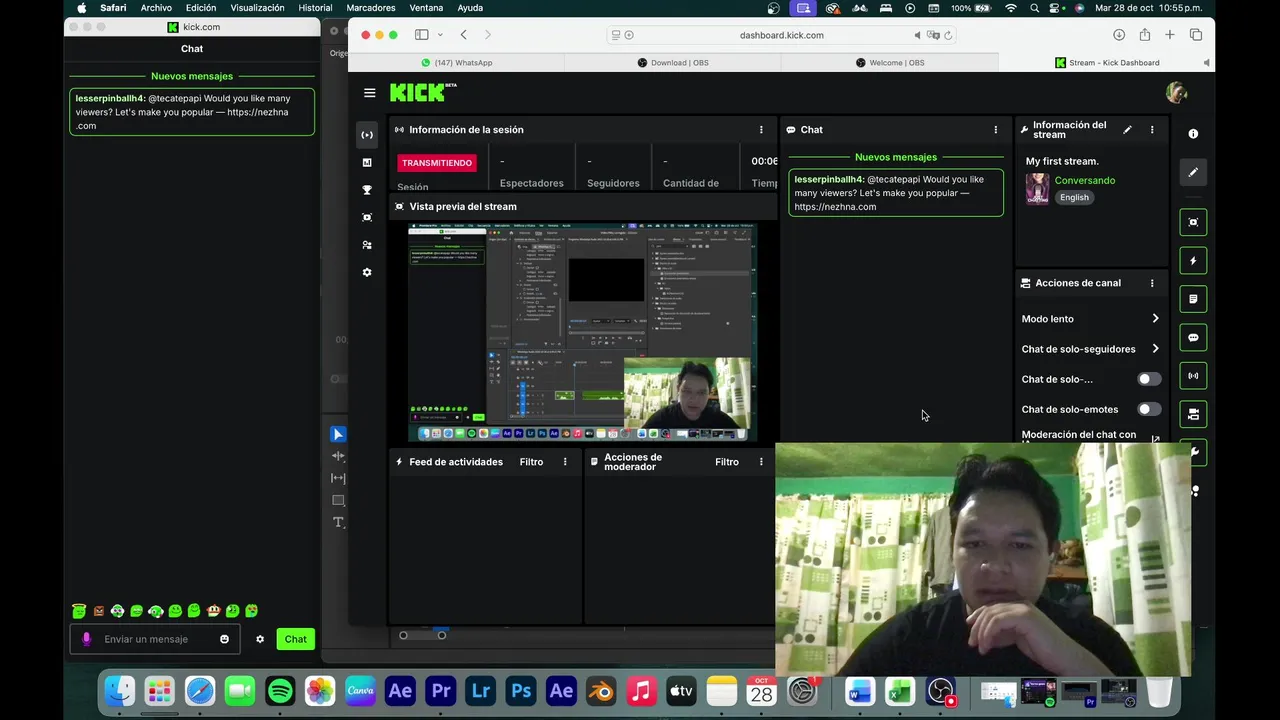Screen dimensions: 1280x720
Task: Toggle the channel actions camera icon in right toolbar
Action: coord(1193,414)
